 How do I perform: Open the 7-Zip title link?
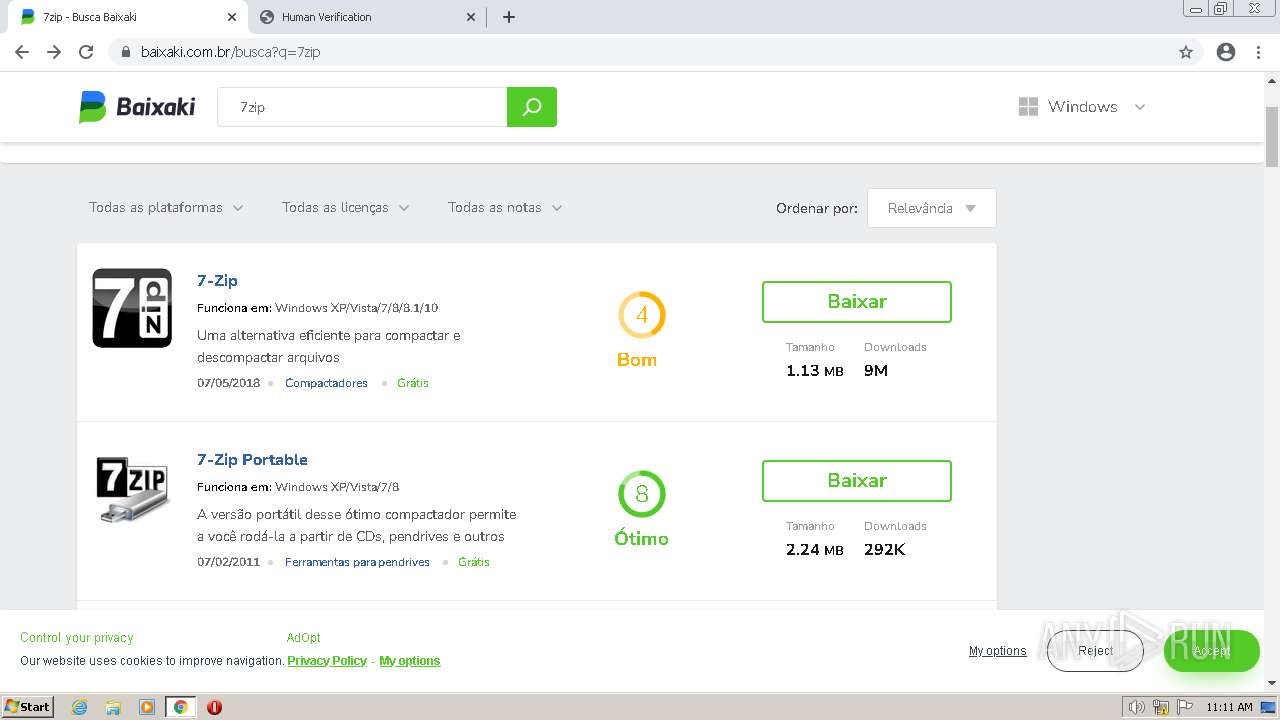[x=217, y=281]
